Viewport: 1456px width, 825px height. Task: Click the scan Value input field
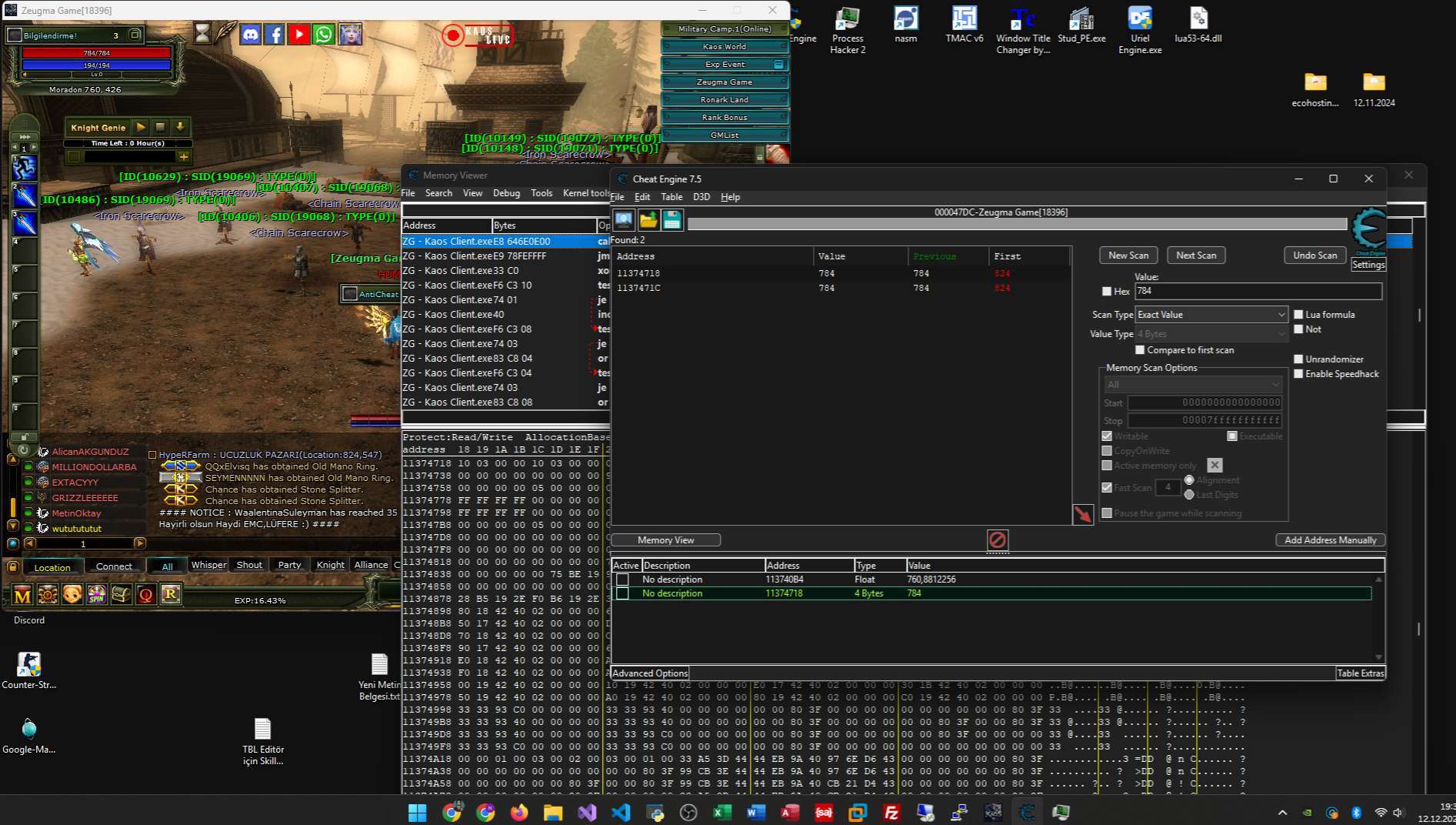(x=1258, y=291)
